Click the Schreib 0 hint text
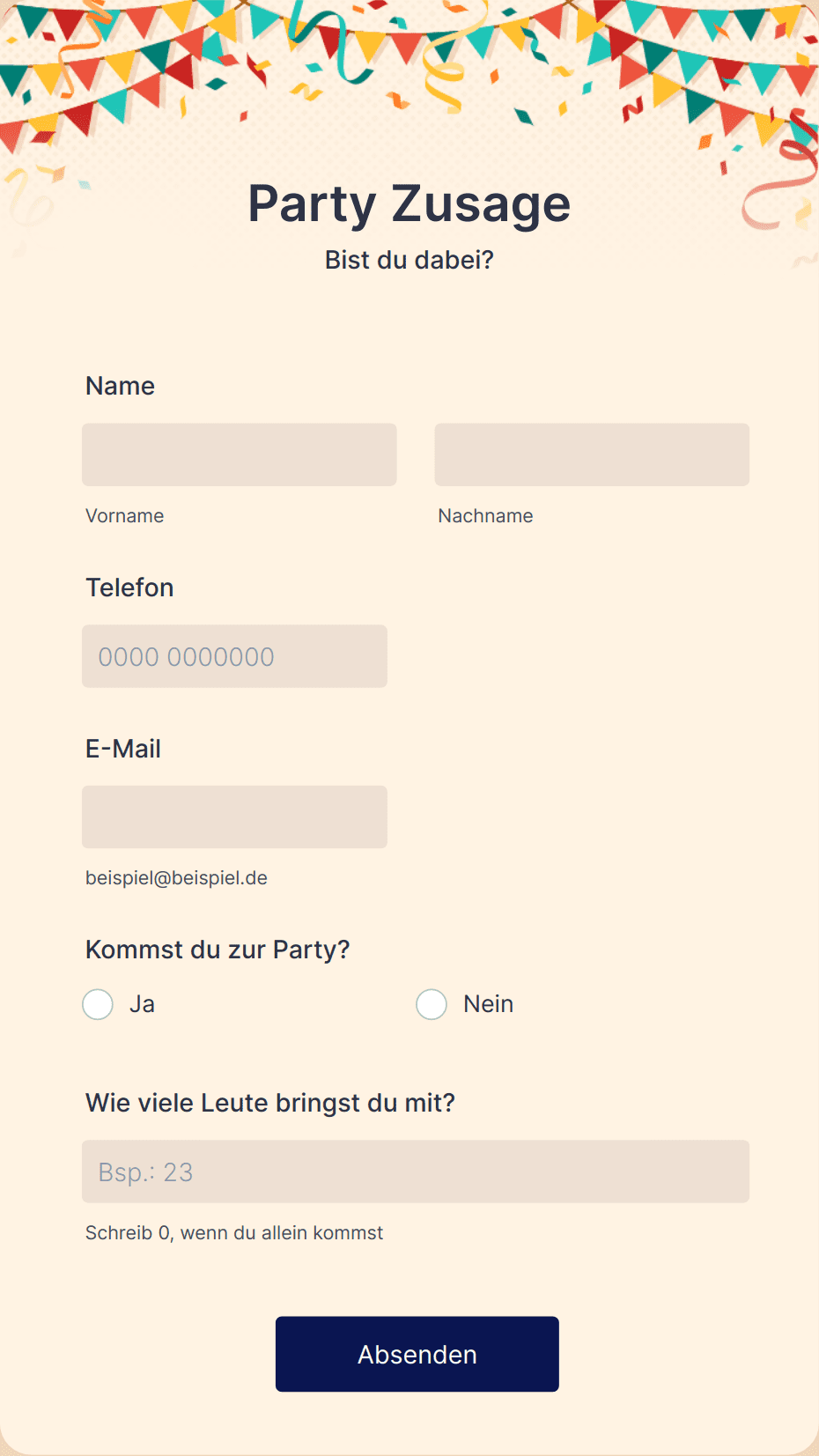Viewport: 819px width, 1456px height. coord(234,1233)
